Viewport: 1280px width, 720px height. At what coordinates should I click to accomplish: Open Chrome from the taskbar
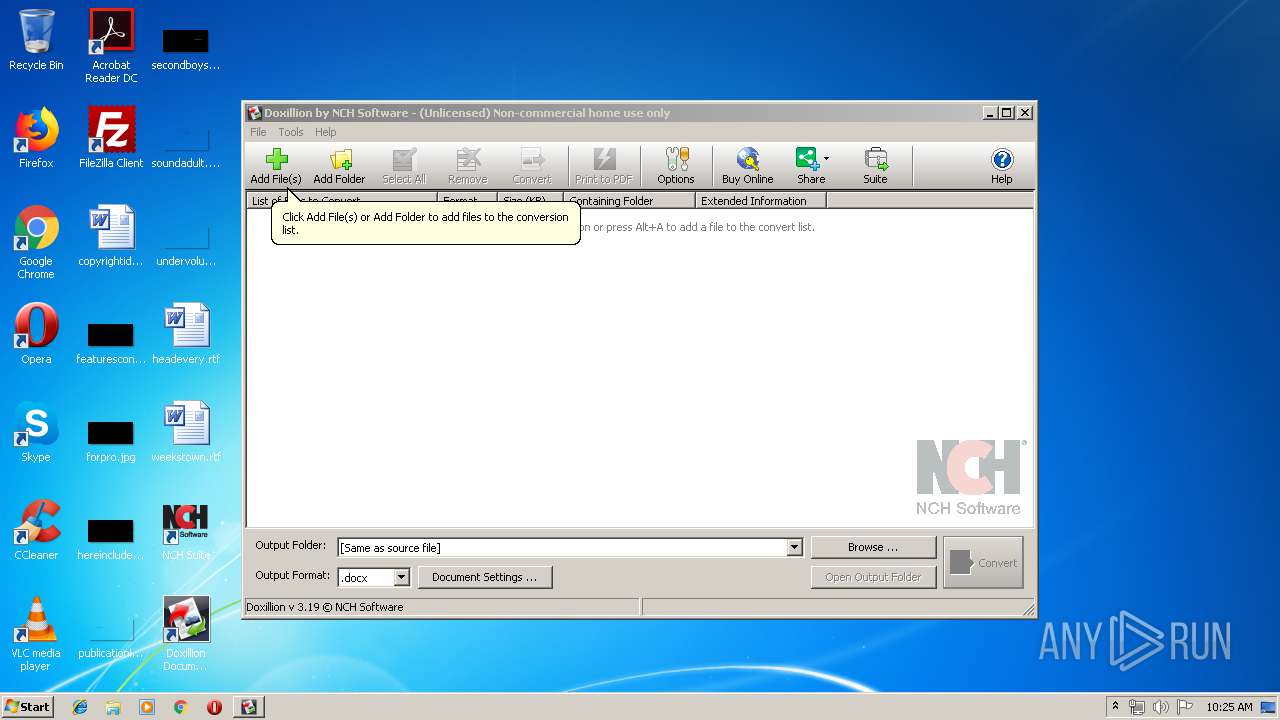pyautogui.click(x=180, y=707)
